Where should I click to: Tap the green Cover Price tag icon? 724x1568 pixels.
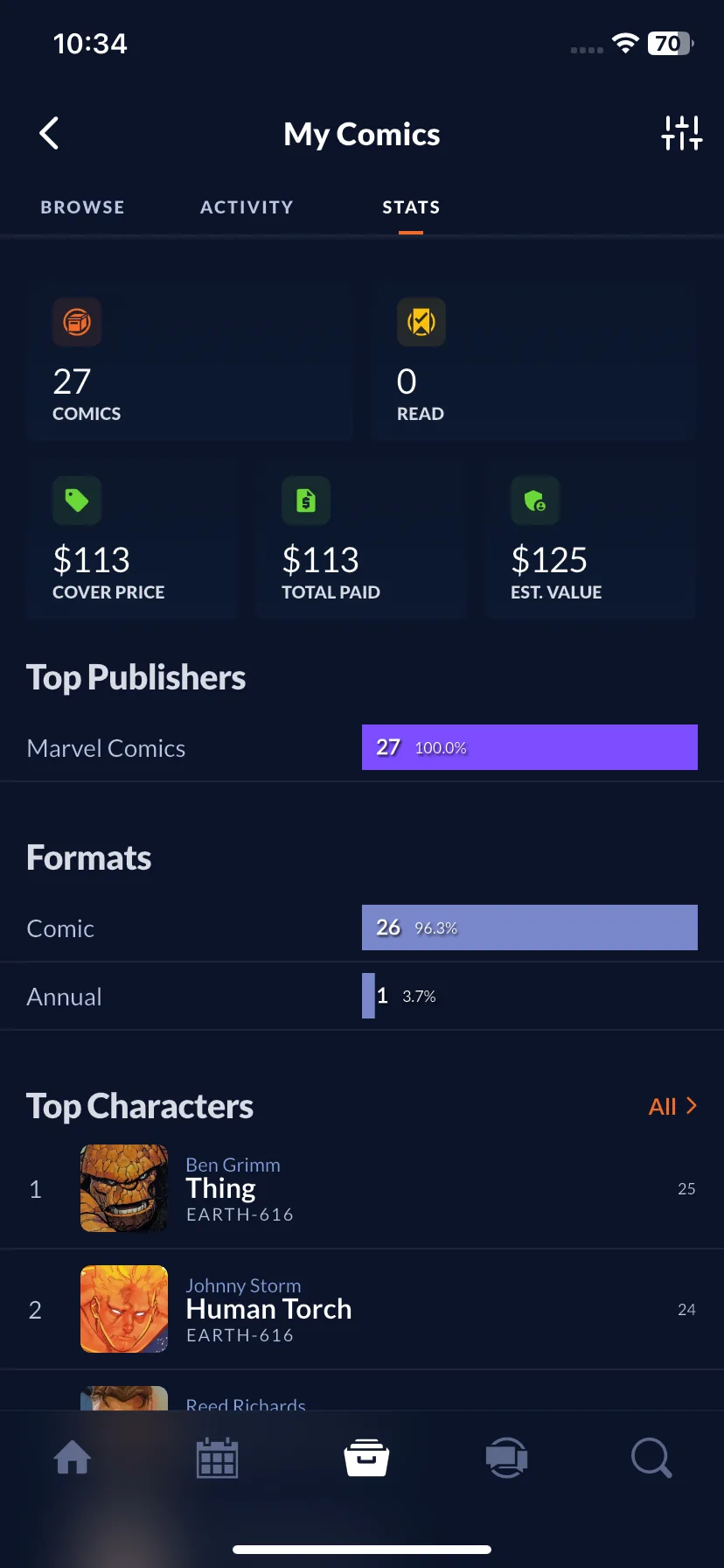coord(77,500)
